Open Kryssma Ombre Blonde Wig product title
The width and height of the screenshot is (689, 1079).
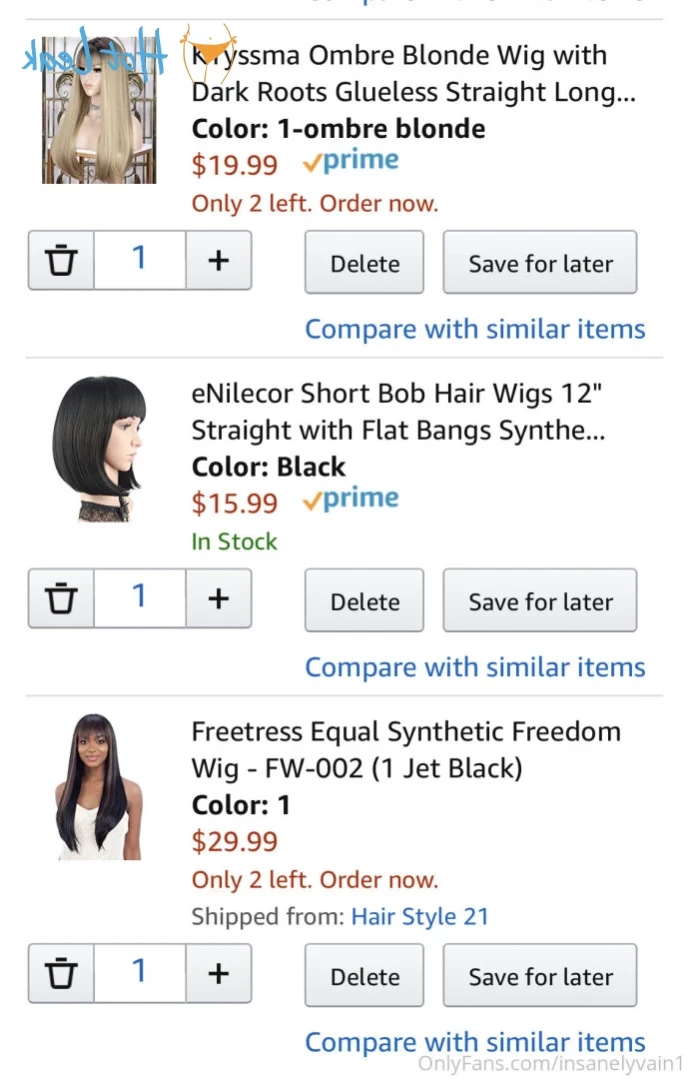click(x=412, y=74)
